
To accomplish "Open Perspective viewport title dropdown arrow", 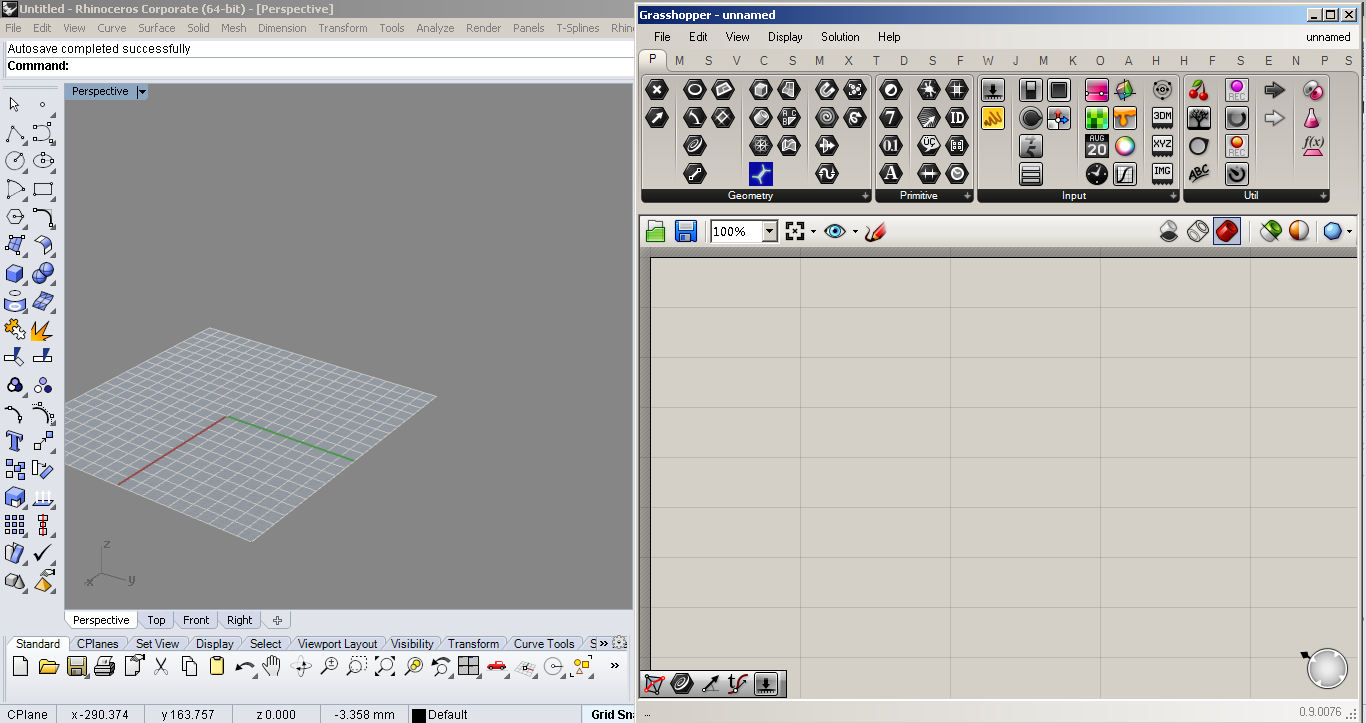I will (142, 91).
